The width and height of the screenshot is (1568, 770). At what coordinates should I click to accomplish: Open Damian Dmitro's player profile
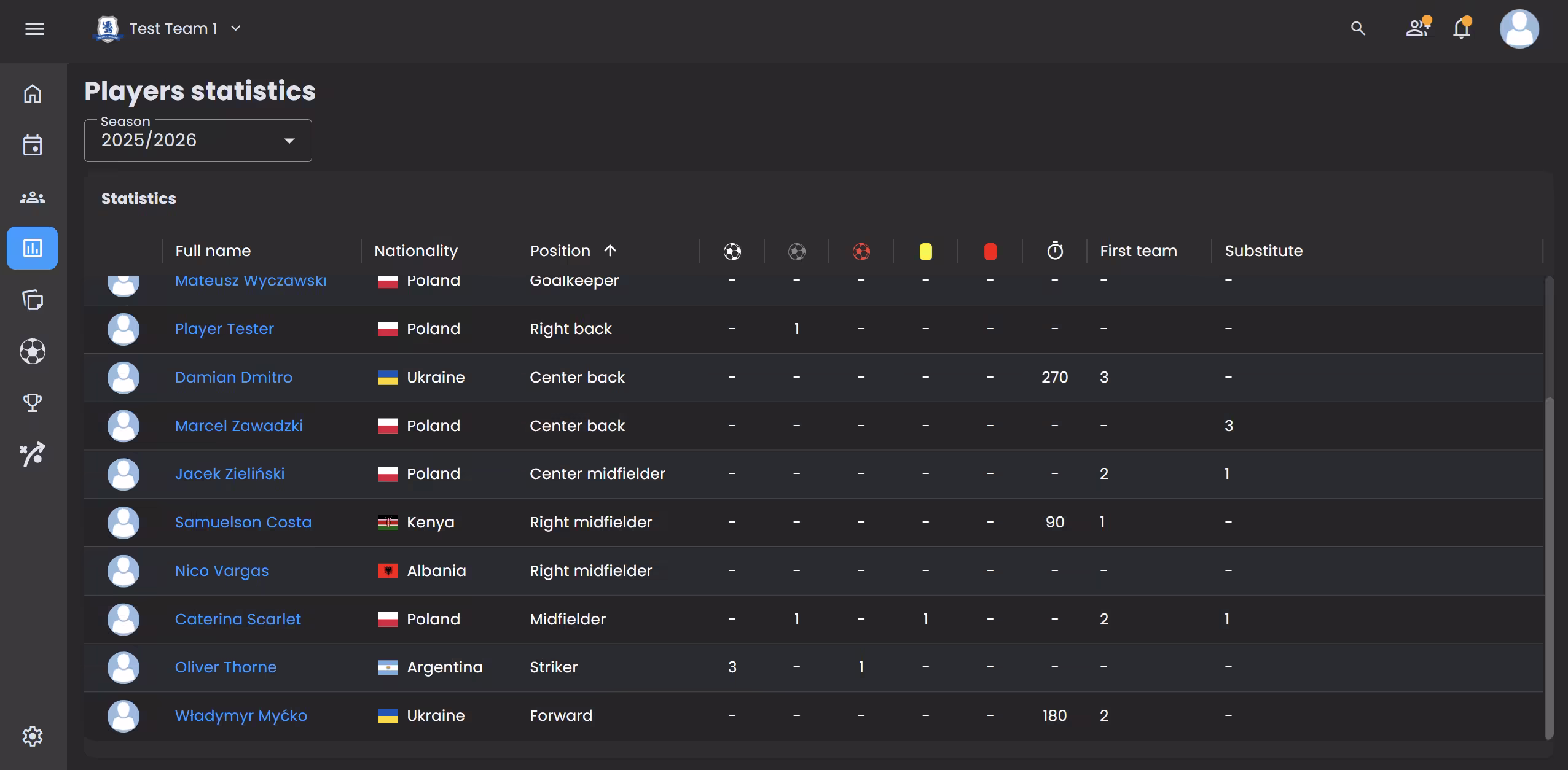[233, 377]
